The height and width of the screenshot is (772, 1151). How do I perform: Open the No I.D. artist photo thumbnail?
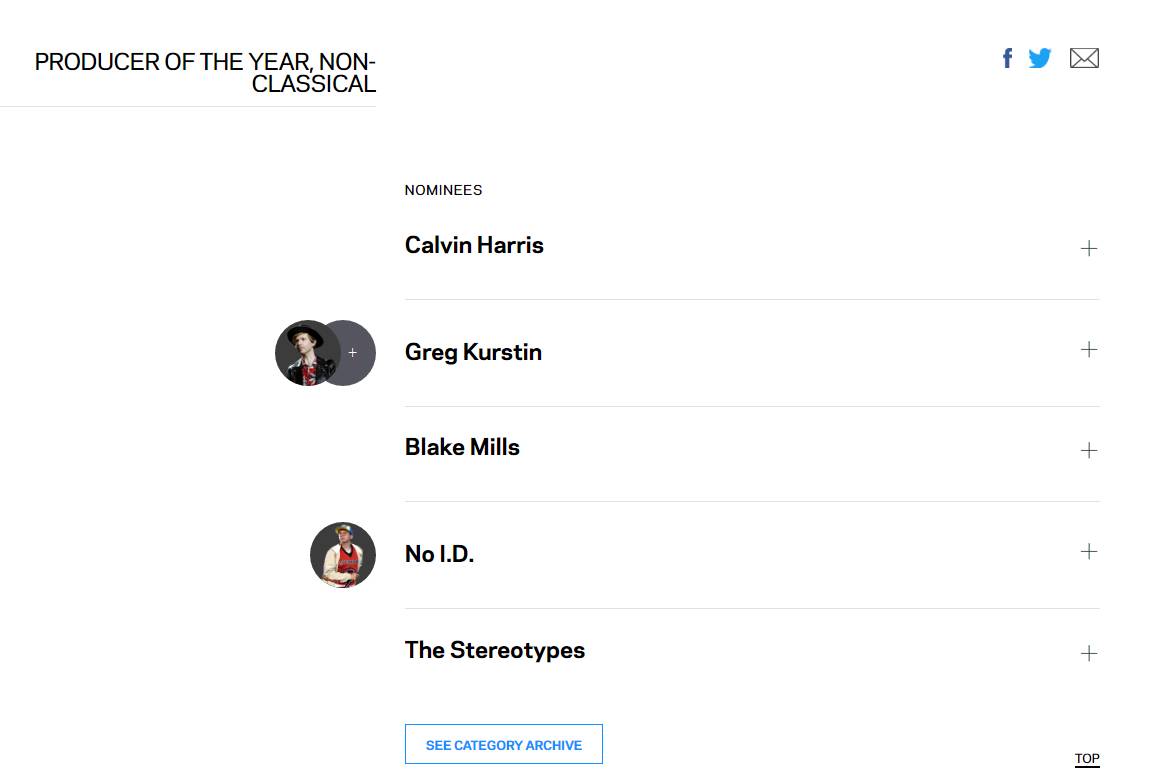point(343,555)
